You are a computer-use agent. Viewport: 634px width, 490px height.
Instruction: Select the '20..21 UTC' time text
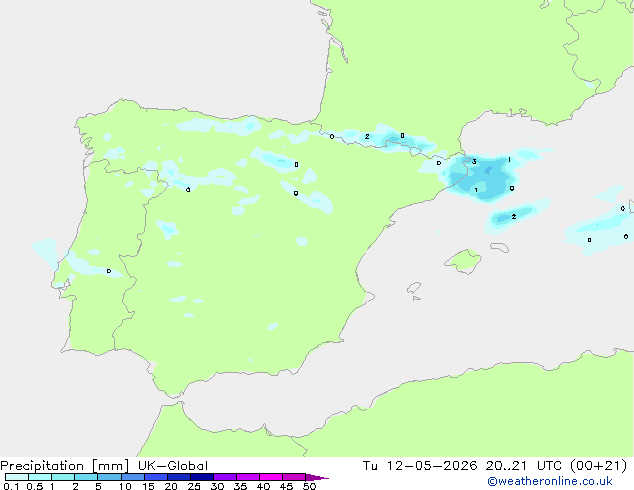coord(524,466)
